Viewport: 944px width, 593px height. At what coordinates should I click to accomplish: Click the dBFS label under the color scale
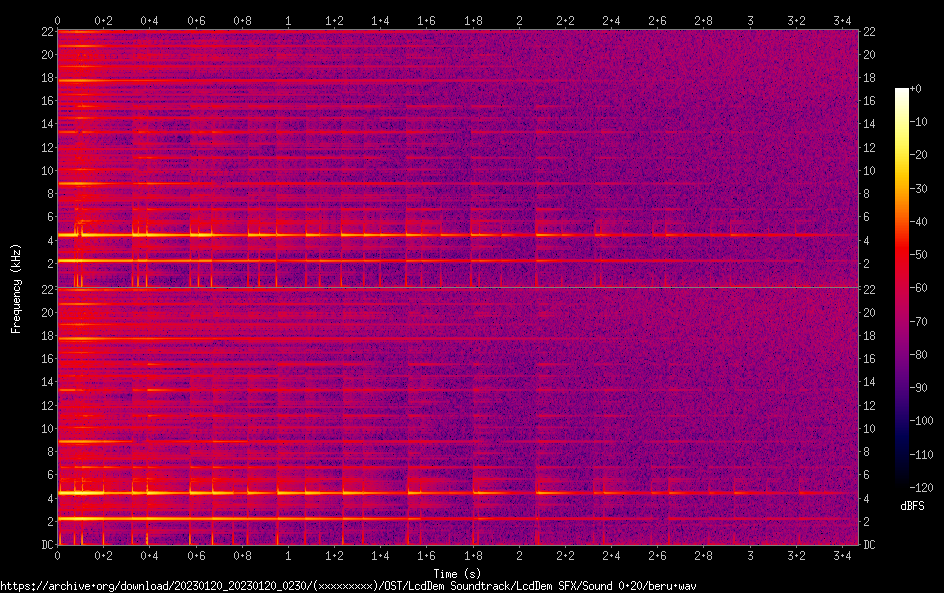click(x=912, y=506)
